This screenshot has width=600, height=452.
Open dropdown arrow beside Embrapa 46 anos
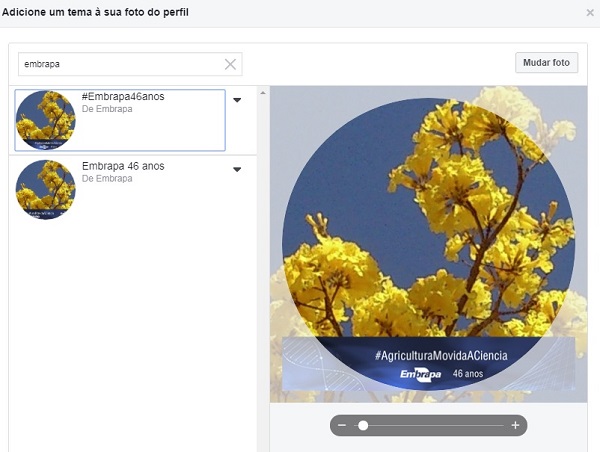(x=237, y=170)
